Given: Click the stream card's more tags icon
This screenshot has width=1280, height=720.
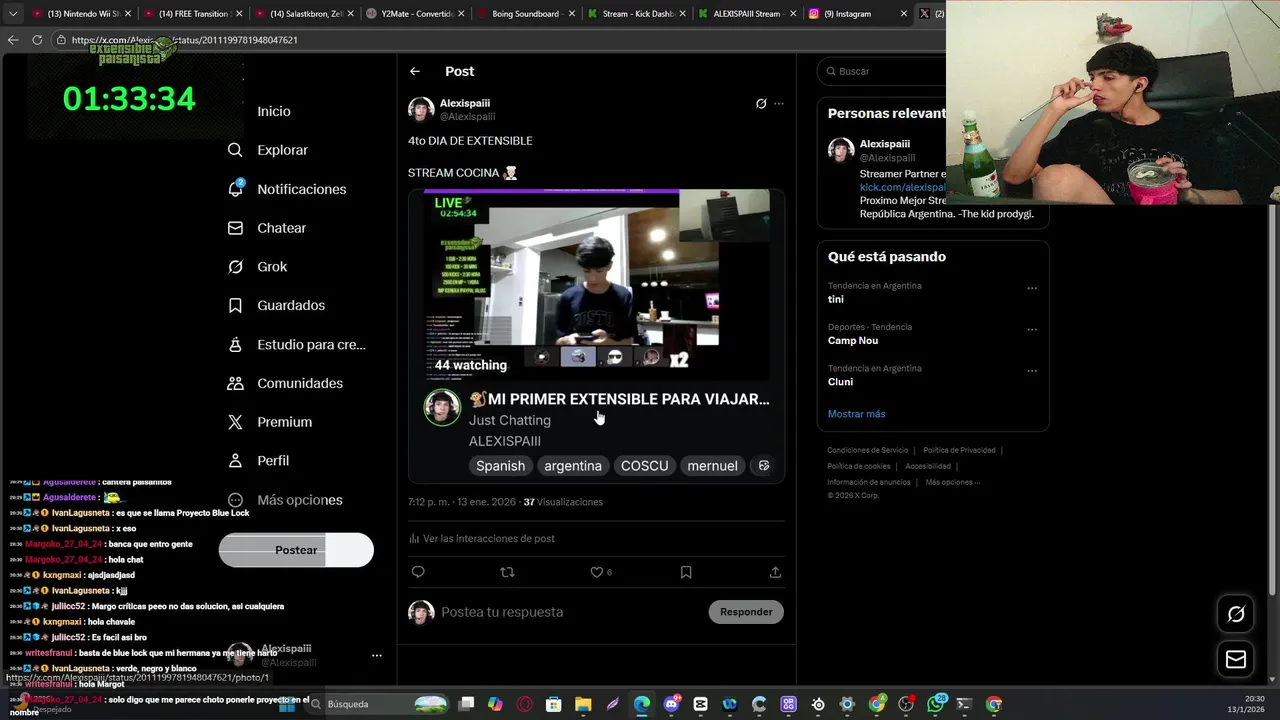Looking at the screenshot, I should click(x=764, y=466).
